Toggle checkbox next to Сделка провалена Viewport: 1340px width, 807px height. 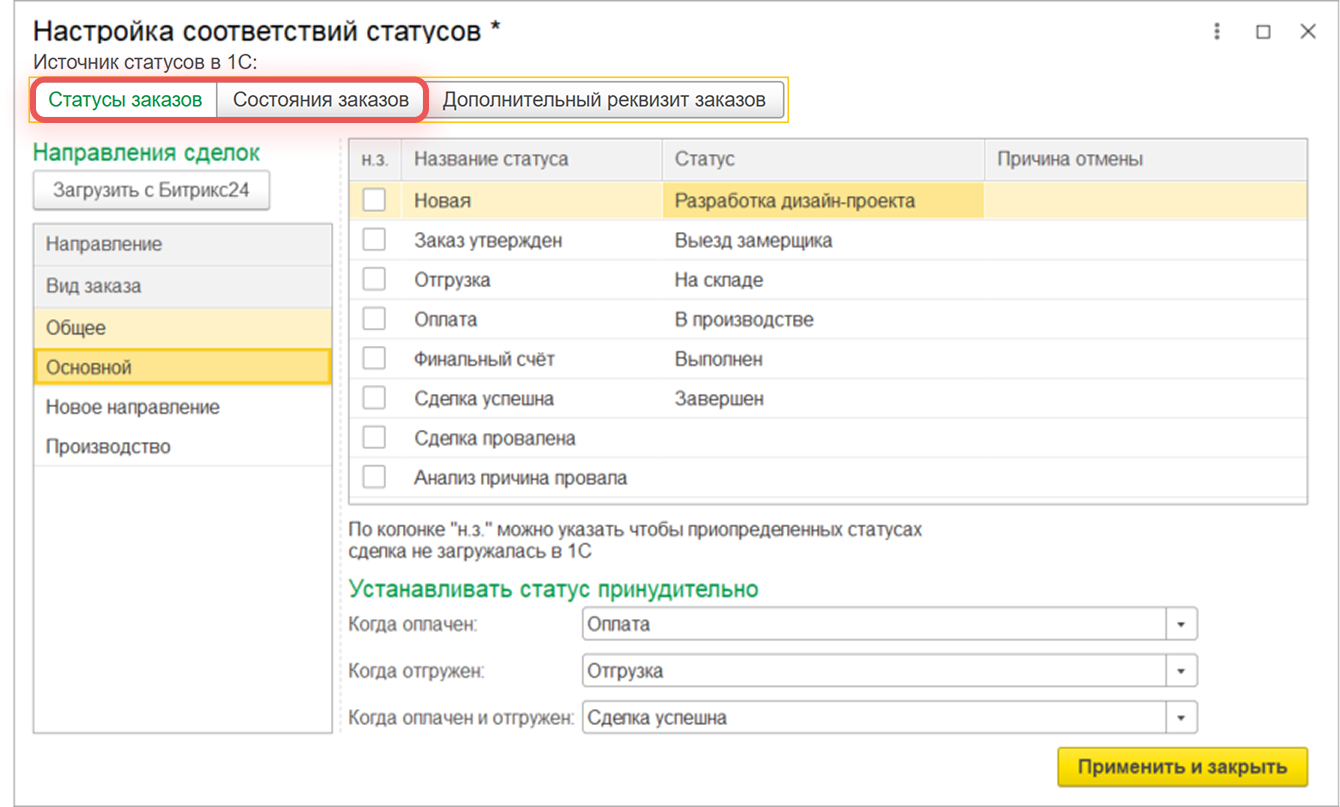point(374,438)
